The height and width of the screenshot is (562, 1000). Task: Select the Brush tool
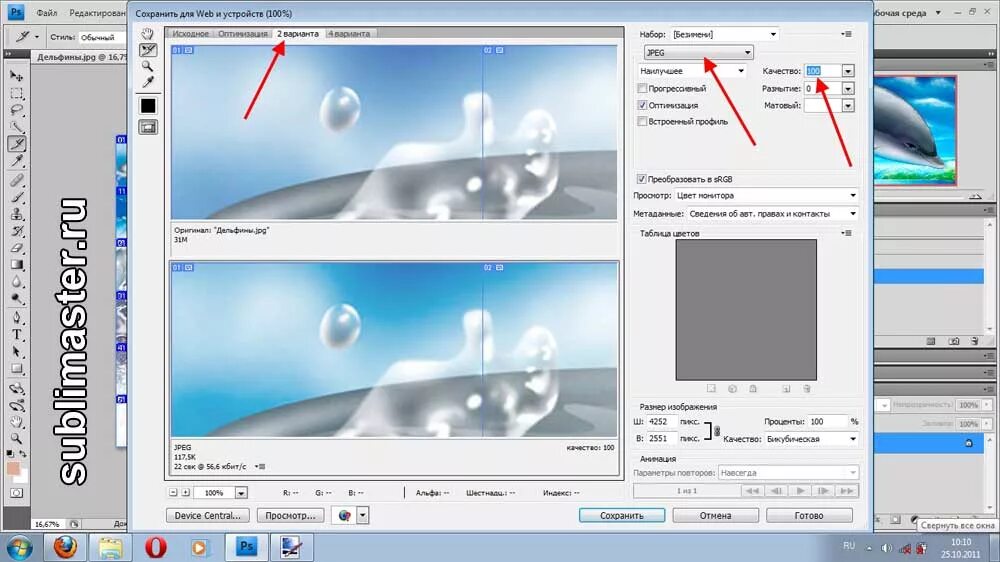coord(17,197)
